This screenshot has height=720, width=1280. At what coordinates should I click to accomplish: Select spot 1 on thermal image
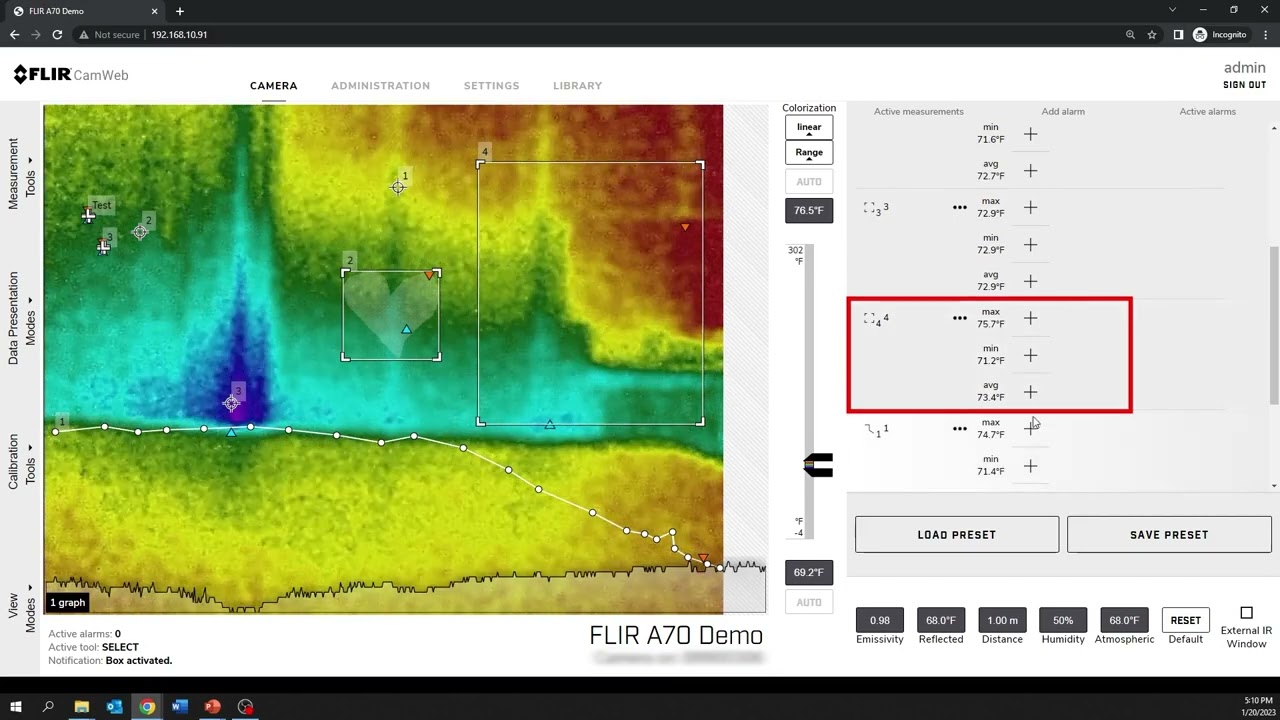click(x=398, y=187)
